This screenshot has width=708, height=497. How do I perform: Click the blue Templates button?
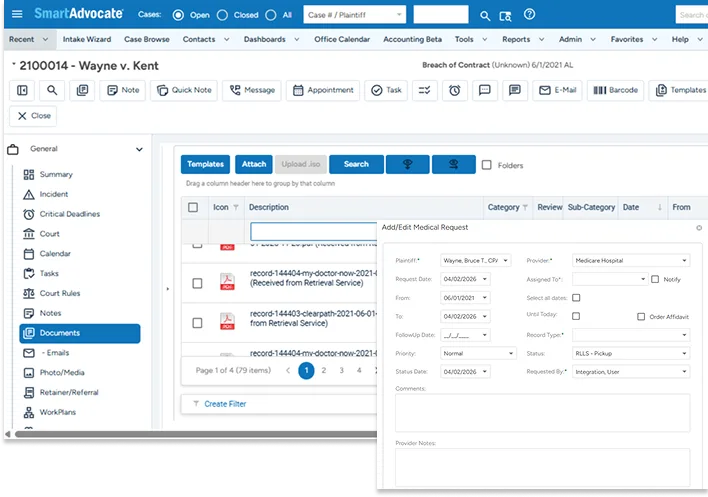(x=205, y=164)
